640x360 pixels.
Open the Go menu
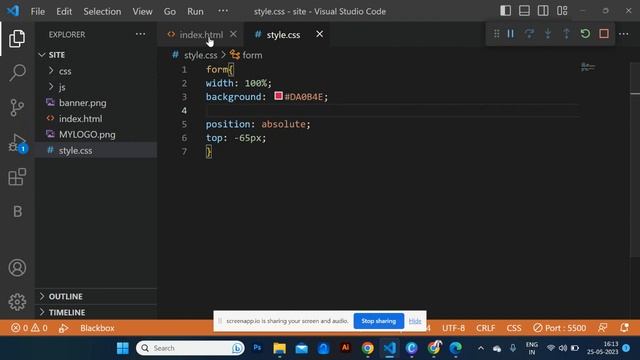pyautogui.click(x=170, y=11)
